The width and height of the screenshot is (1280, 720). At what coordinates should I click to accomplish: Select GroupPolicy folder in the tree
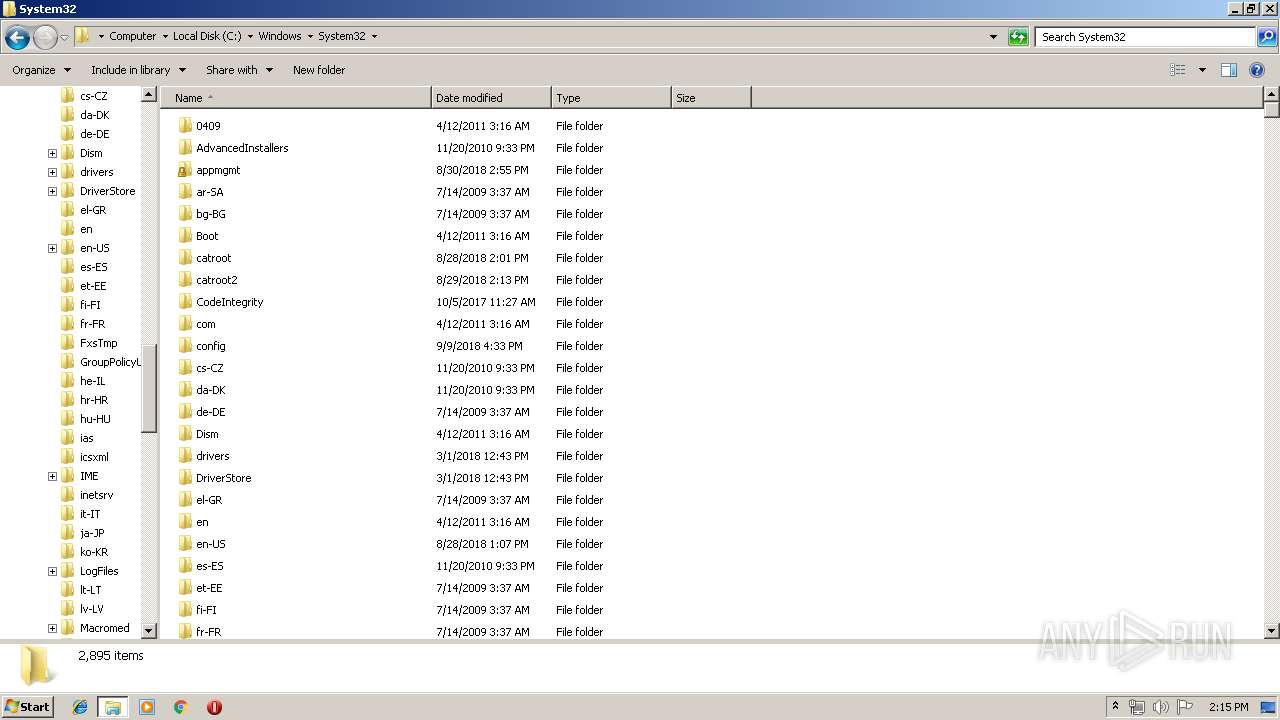(x=110, y=362)
